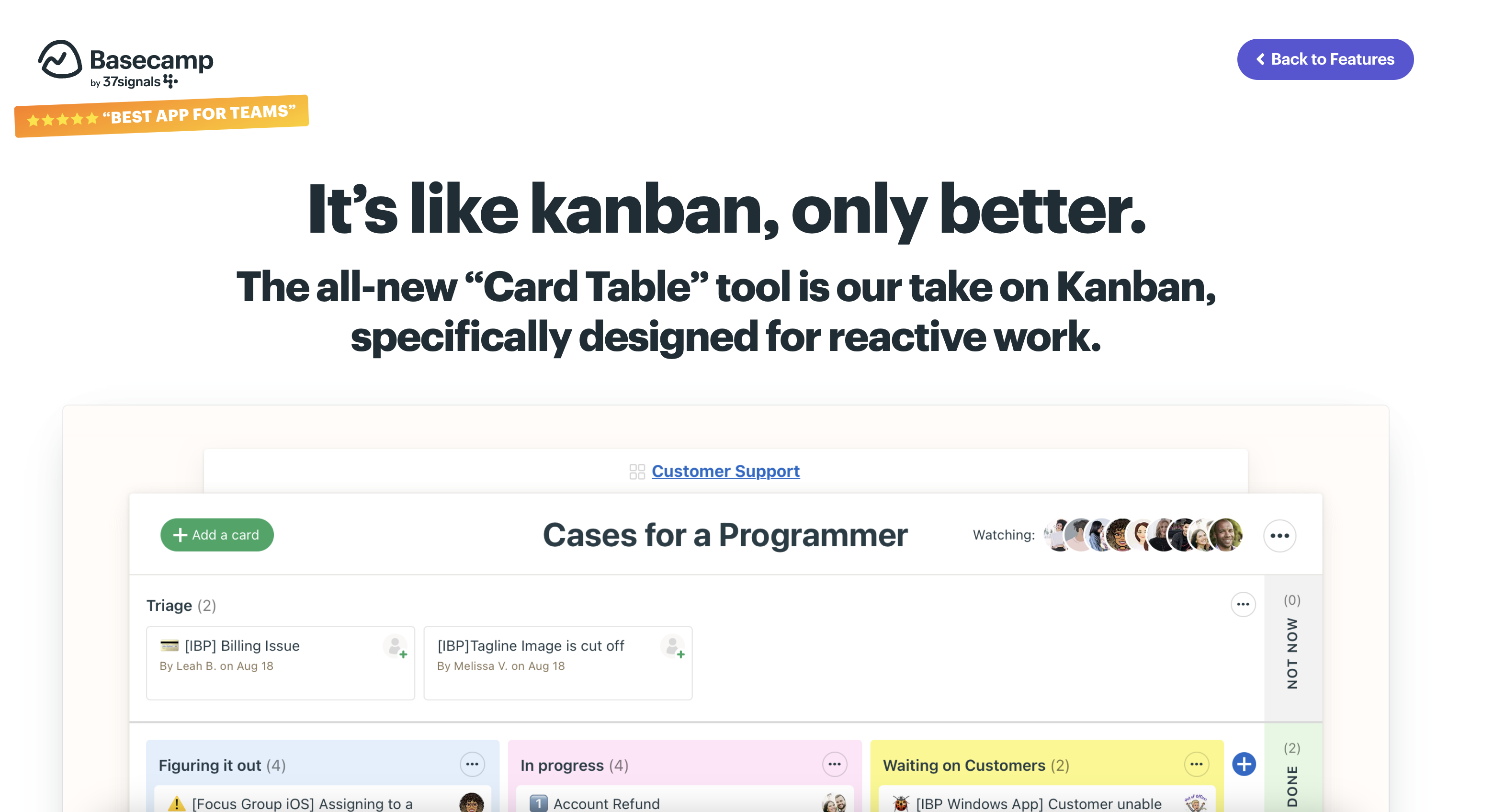Open Figuring it out column ellipsis menu
Viewport: 1494px width, 812px height.
[472, 765]
